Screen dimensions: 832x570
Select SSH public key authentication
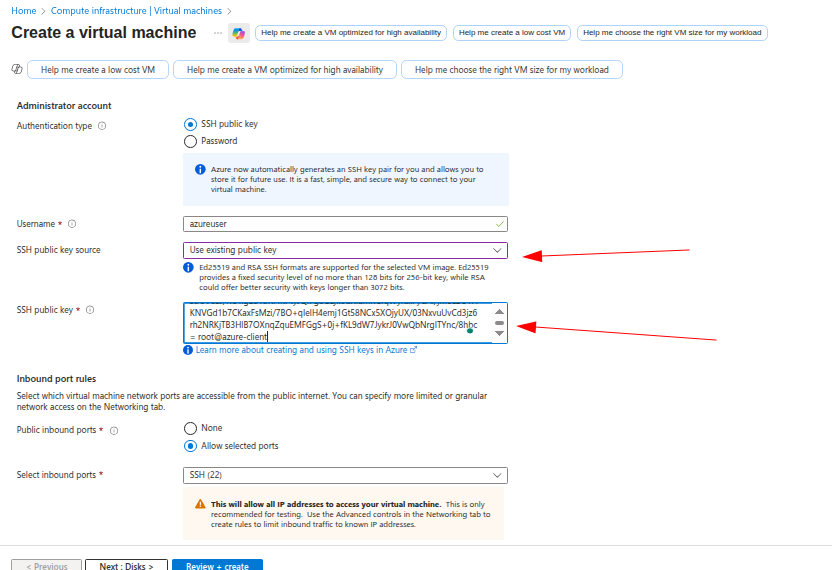click(190, 124)
